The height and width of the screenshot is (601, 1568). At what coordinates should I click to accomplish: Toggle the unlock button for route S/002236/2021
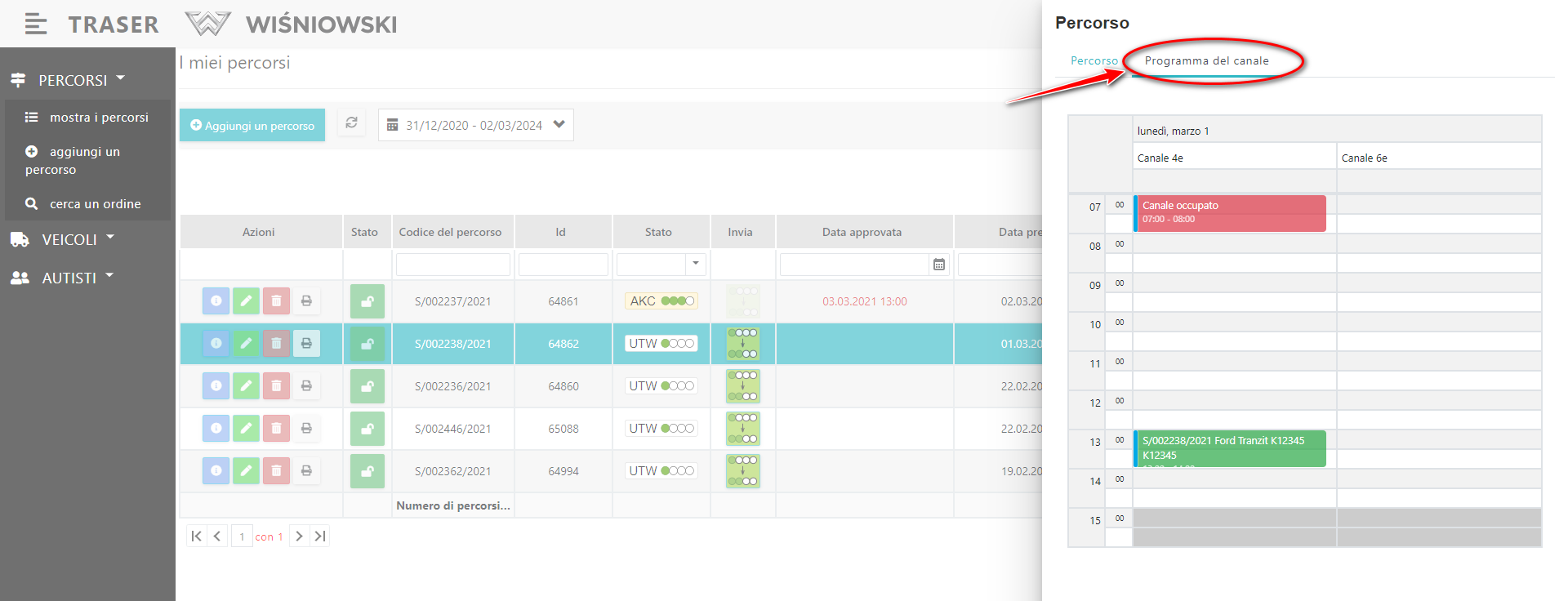coord(367,386)
